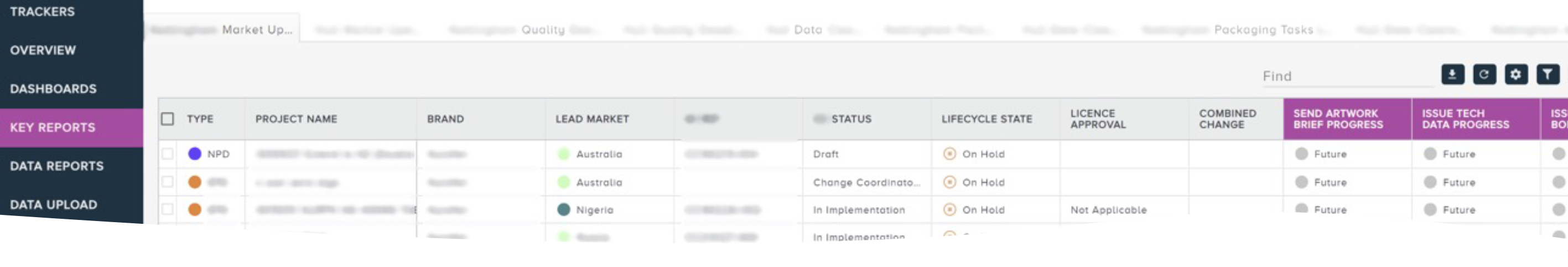Click the On Hold icon in the NPD row

click(x=949, y=154)
